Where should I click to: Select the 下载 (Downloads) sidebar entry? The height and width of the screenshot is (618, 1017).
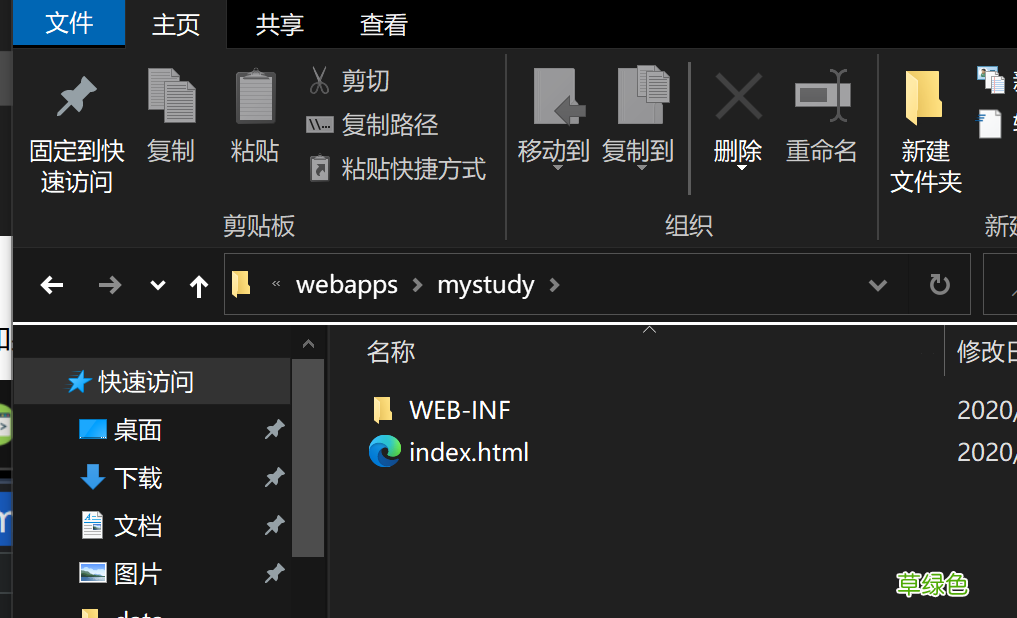pyautogui.click(x=139, y=477)
